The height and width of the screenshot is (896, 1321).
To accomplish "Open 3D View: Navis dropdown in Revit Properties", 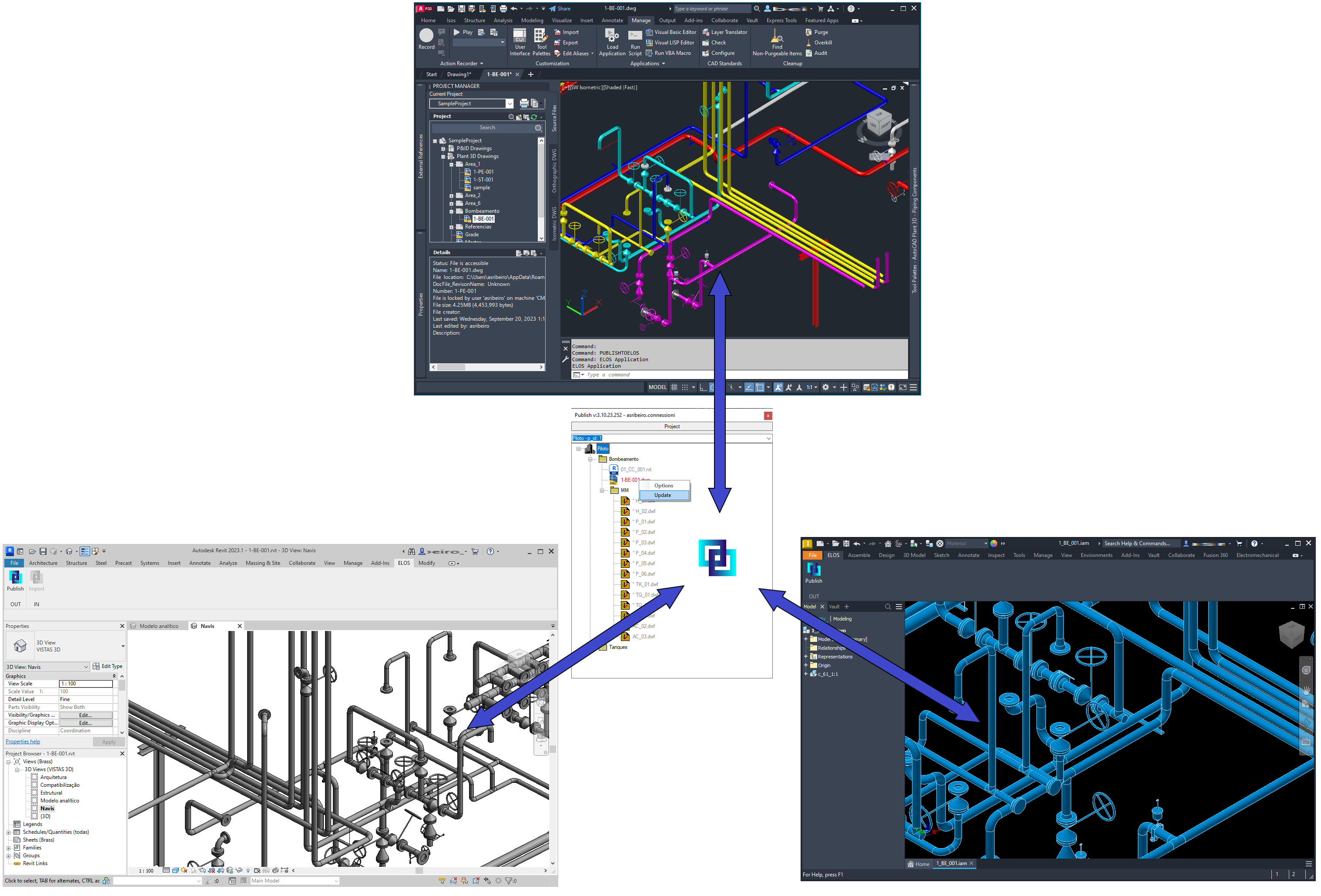I will click(47, 667).
